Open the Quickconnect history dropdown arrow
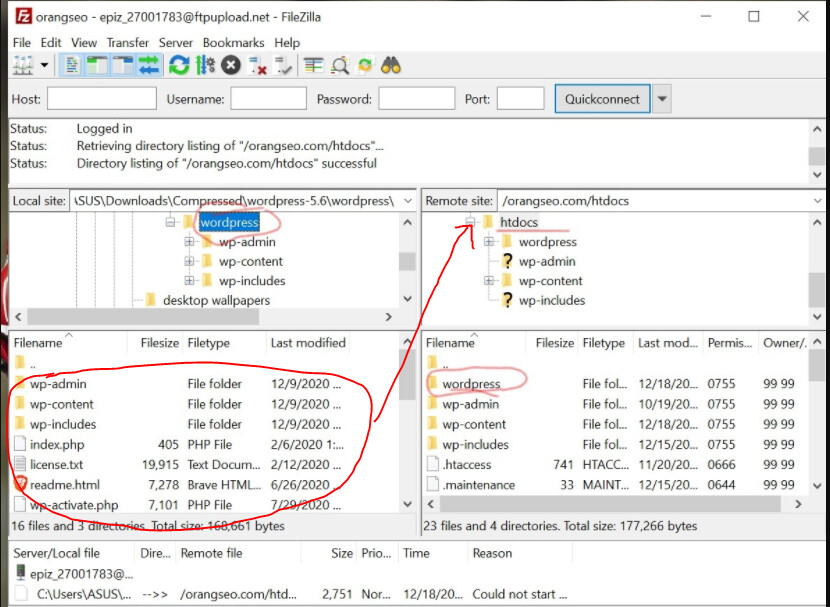 [662, 99]
